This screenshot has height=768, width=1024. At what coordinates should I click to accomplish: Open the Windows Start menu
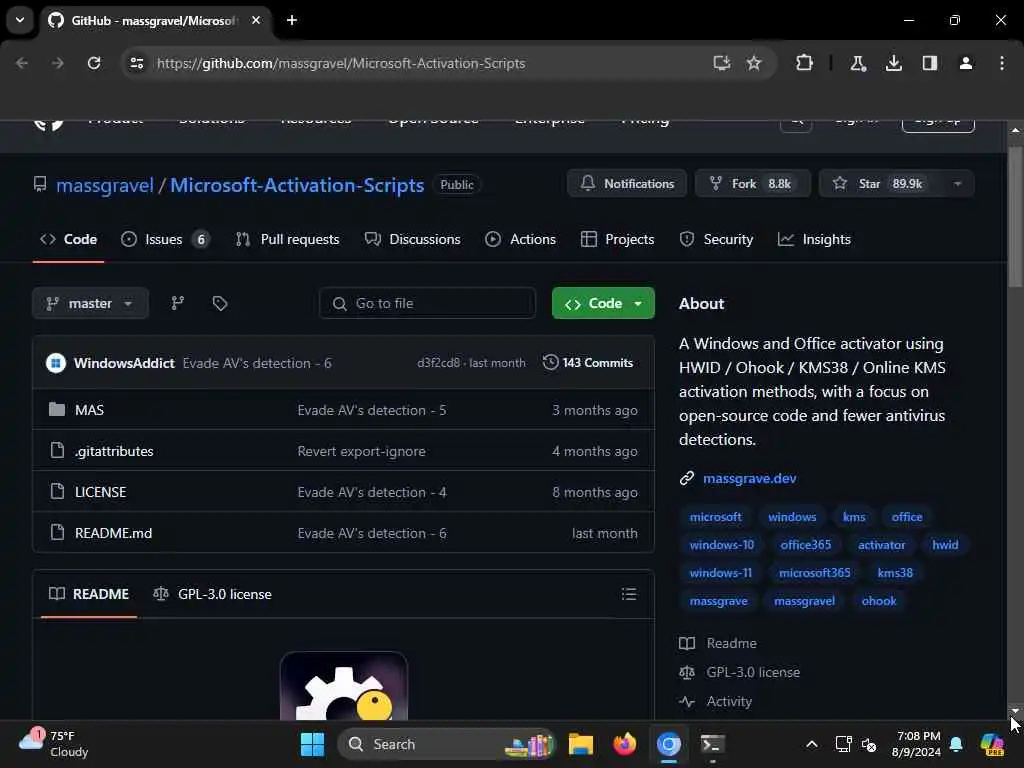[312, 744]
